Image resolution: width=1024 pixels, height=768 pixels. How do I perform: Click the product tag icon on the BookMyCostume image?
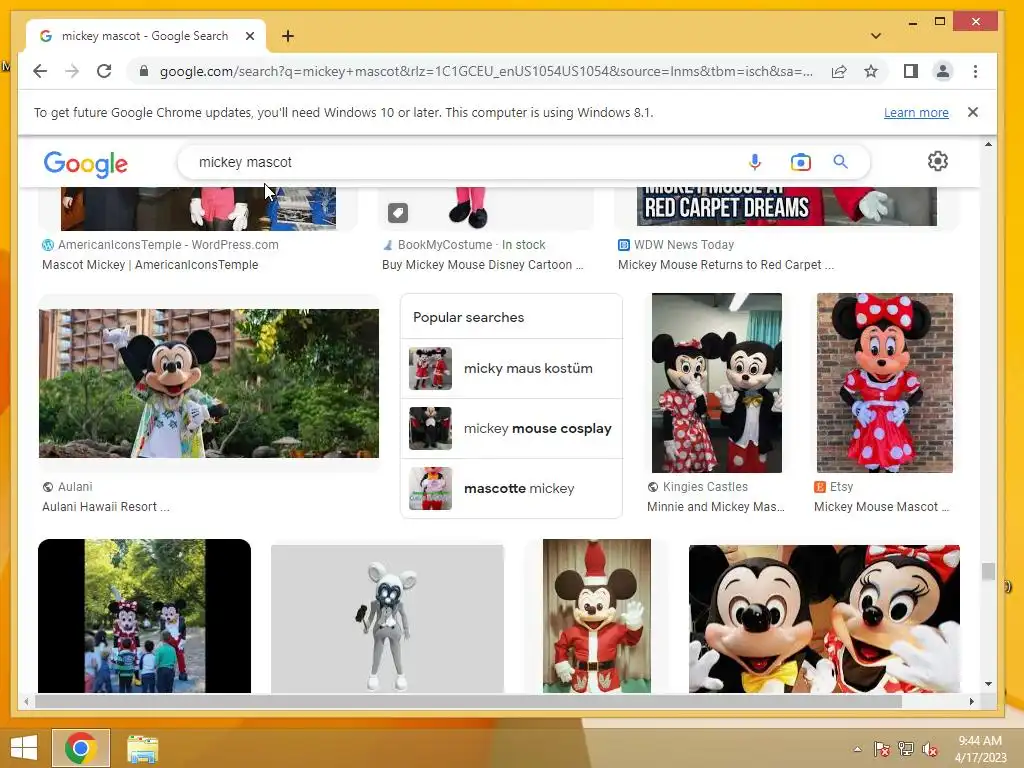[398, 212]
